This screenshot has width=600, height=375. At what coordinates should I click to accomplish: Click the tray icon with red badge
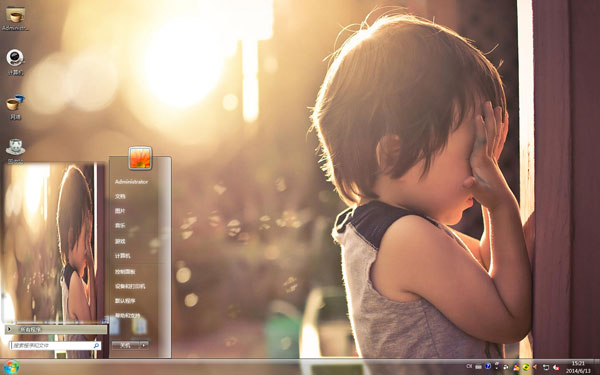click(556, 368)
